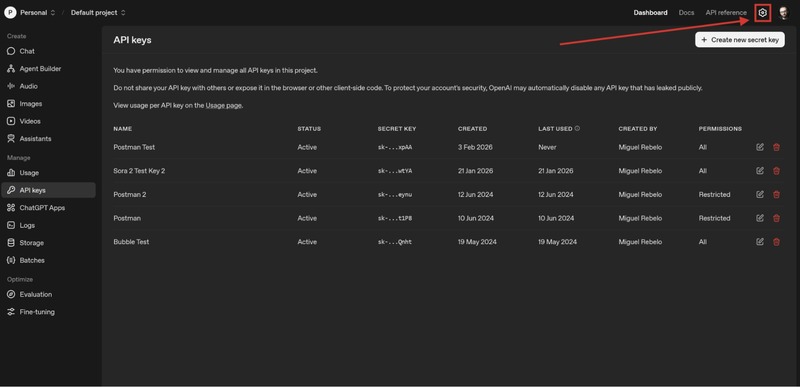Delete the Bubble Test key
Viewport: 800px width, 387px height.
(777, 242)
